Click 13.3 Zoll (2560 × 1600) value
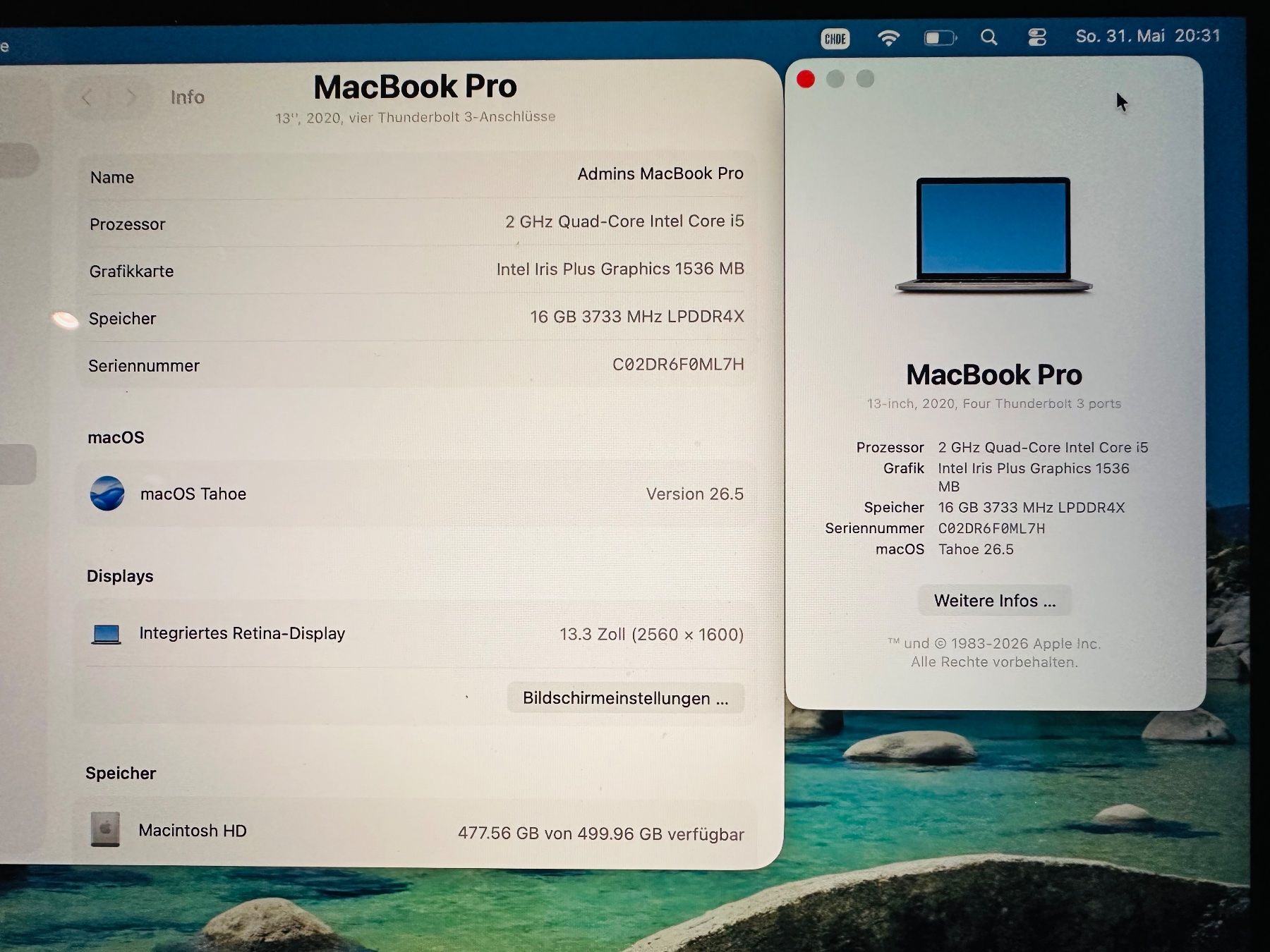 [x=652, y=634]
